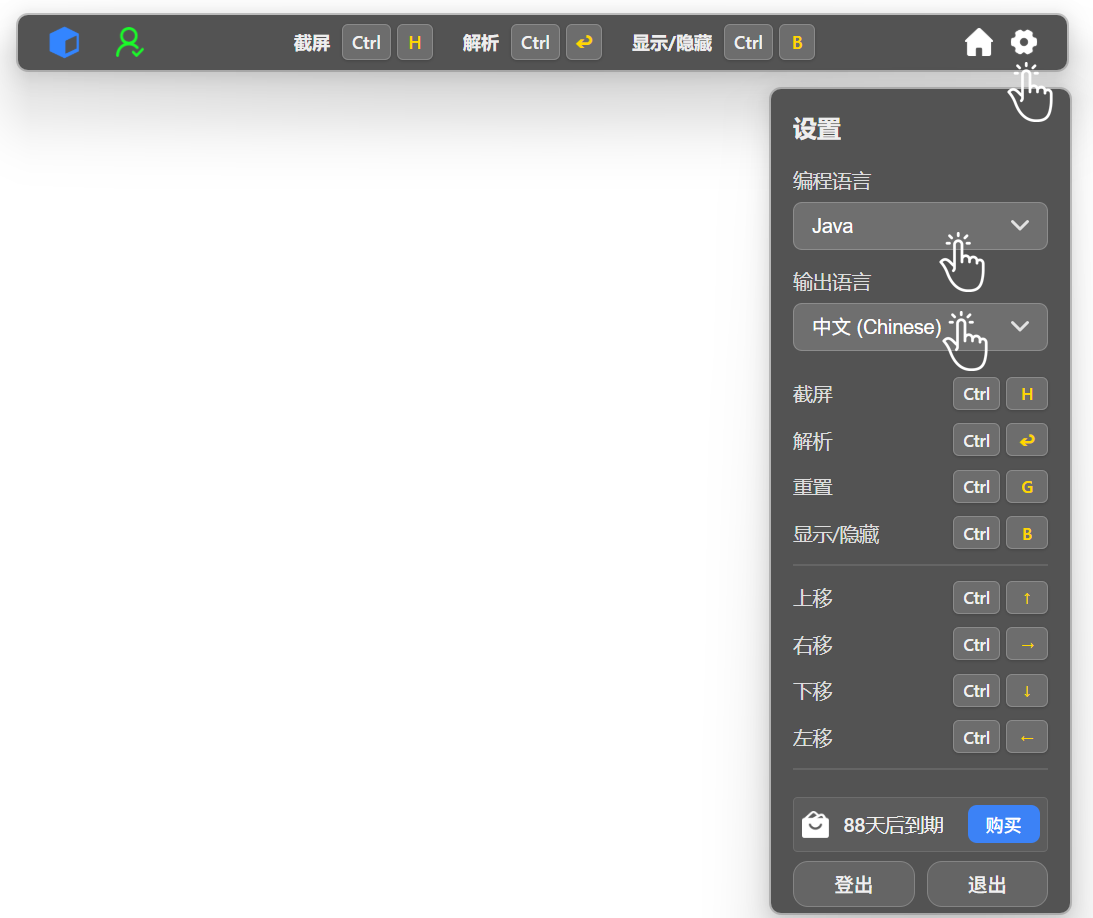Open the home page icon
This screenshot has width=1093, height=918.
coord(978,43)
